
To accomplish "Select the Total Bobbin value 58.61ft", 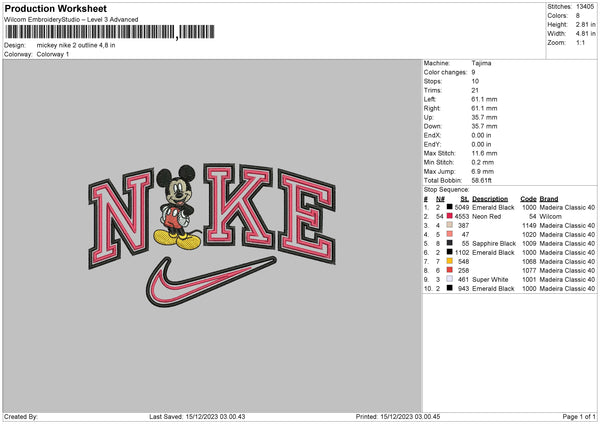I will [x=481, y=180].
